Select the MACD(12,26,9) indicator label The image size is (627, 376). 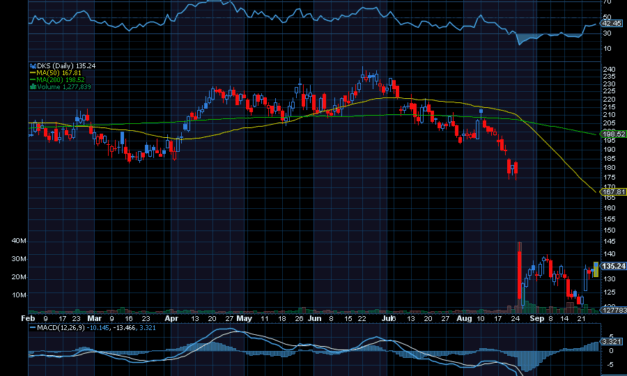[x=61, y=328]
